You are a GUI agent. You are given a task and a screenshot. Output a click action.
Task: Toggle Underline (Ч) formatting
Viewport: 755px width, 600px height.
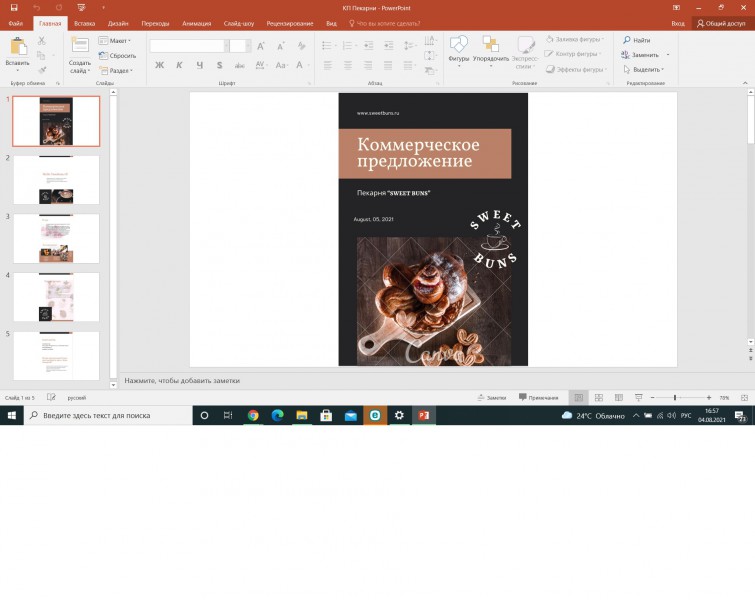coord(199,65)
